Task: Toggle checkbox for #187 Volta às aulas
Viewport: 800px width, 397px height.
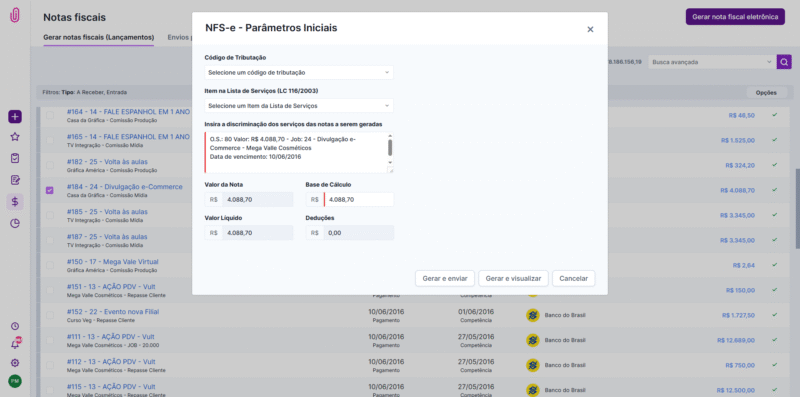Action: (x=49, y=240)
